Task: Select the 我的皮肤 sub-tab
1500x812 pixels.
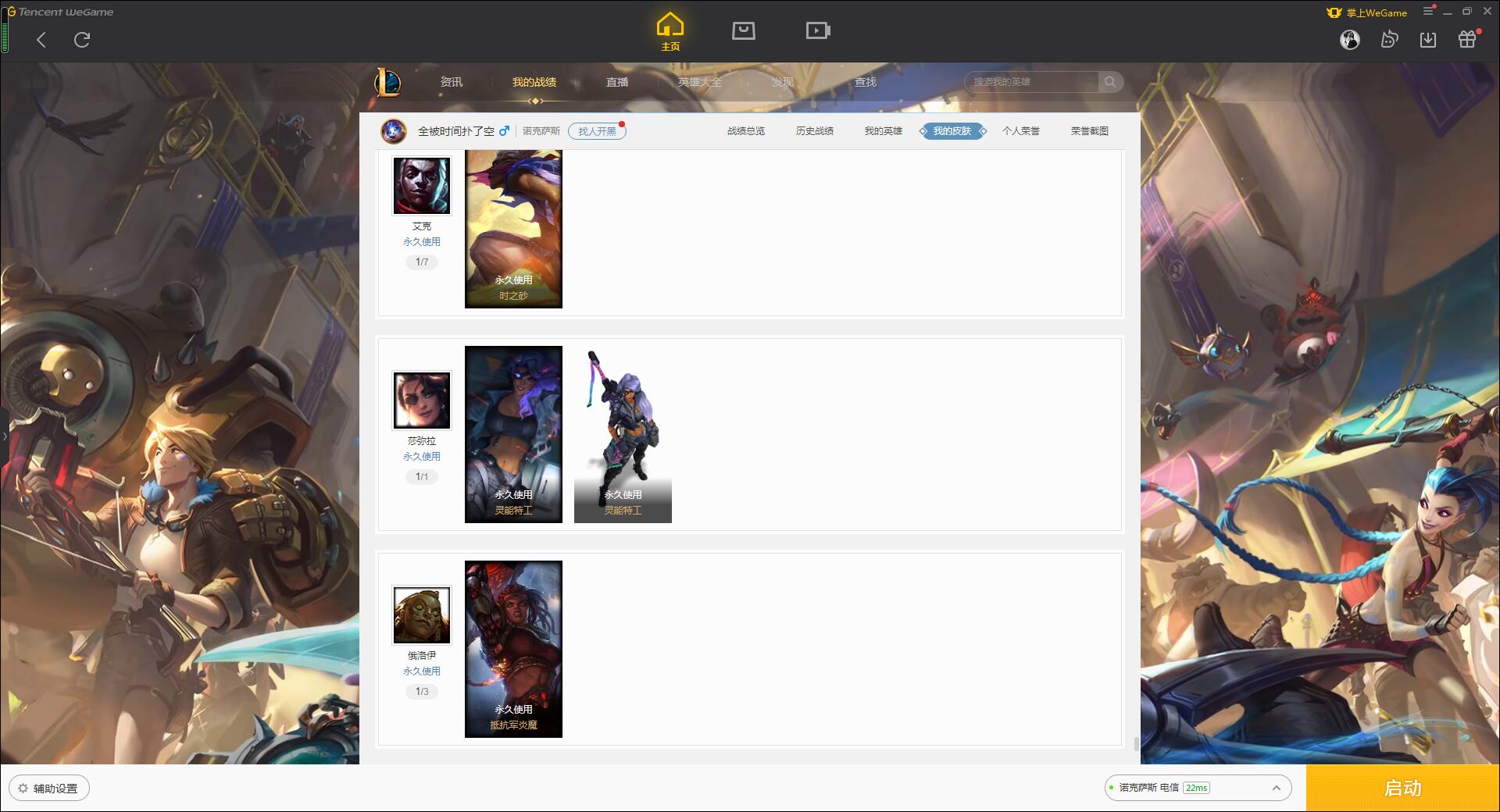Action: (952, 131)
